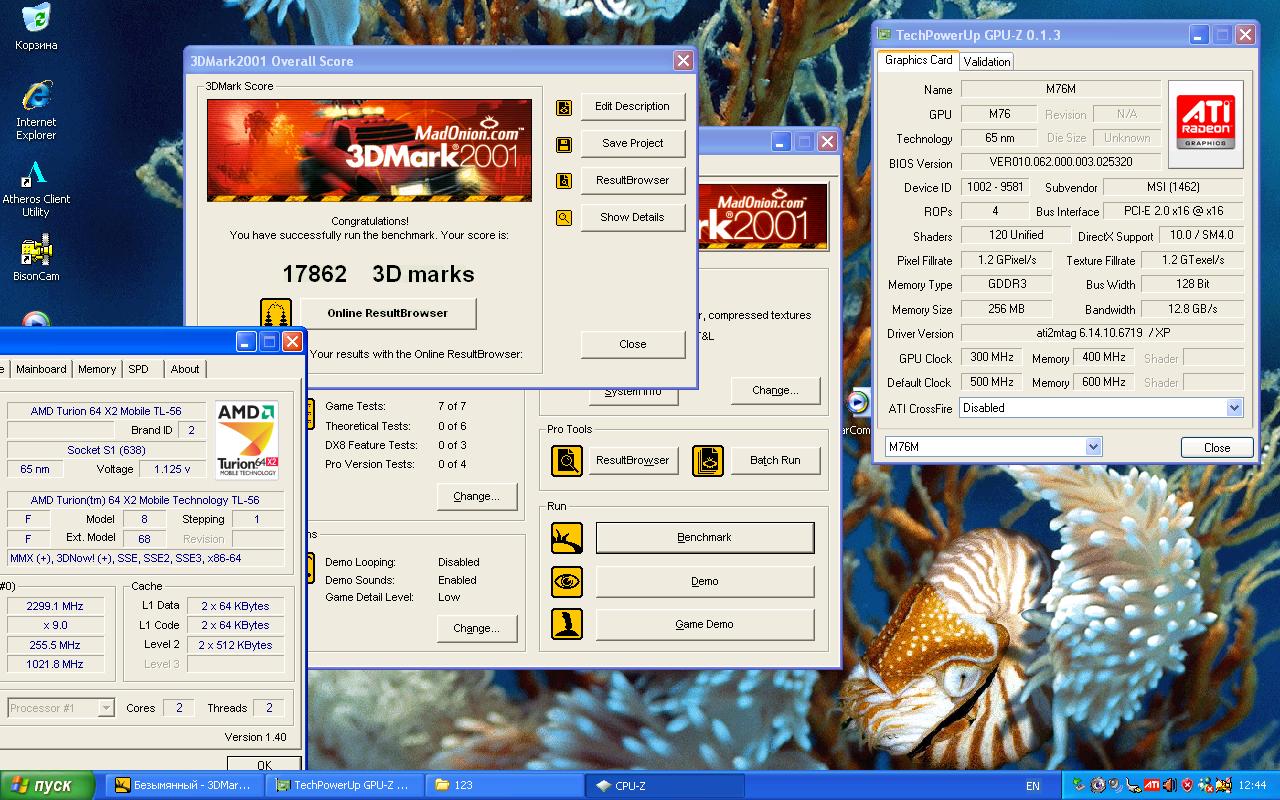This screenshot has height=800, width=1280.
Task: Click the EN language indicator
Action: [x=1033, y=786]
